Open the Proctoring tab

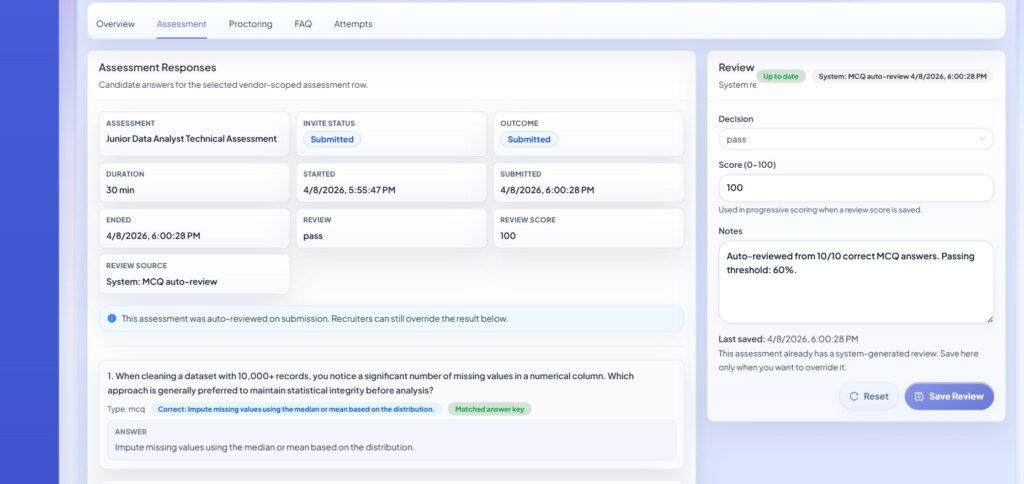coord(250,24)
